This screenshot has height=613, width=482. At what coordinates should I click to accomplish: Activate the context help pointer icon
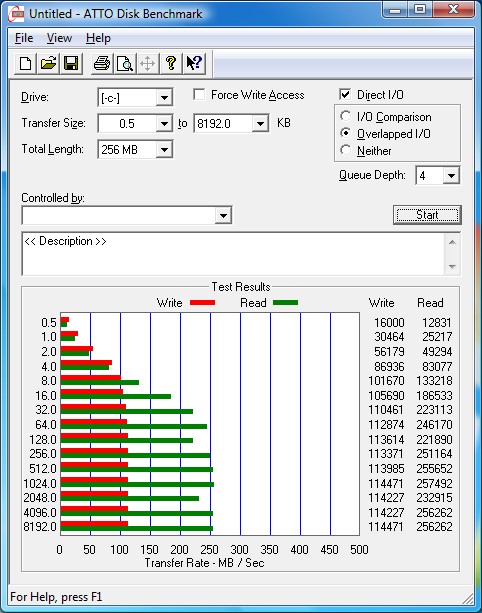tap(194, 63)
